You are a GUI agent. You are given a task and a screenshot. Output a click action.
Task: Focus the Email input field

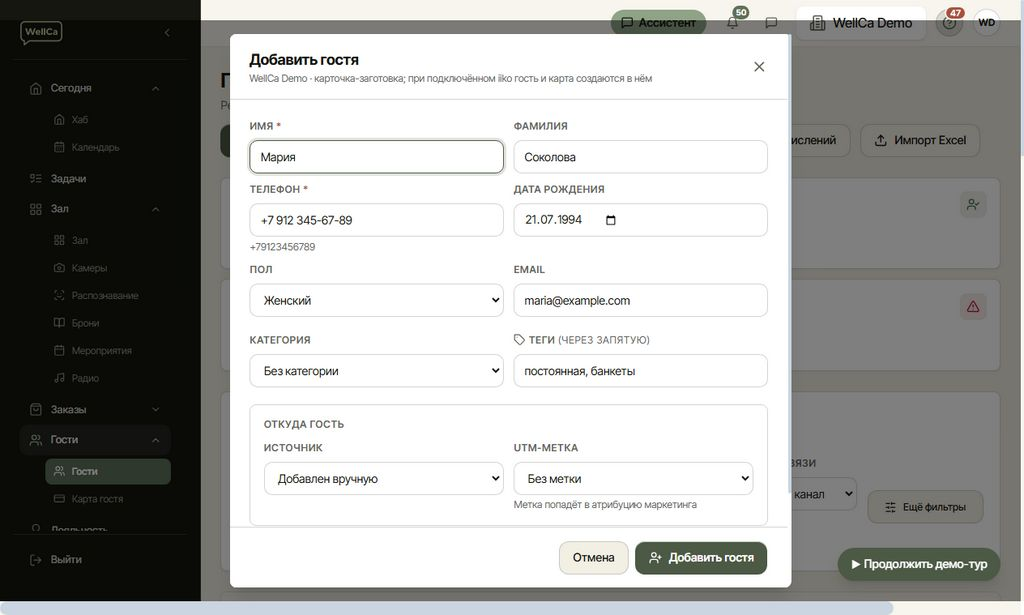pos(640,300)
